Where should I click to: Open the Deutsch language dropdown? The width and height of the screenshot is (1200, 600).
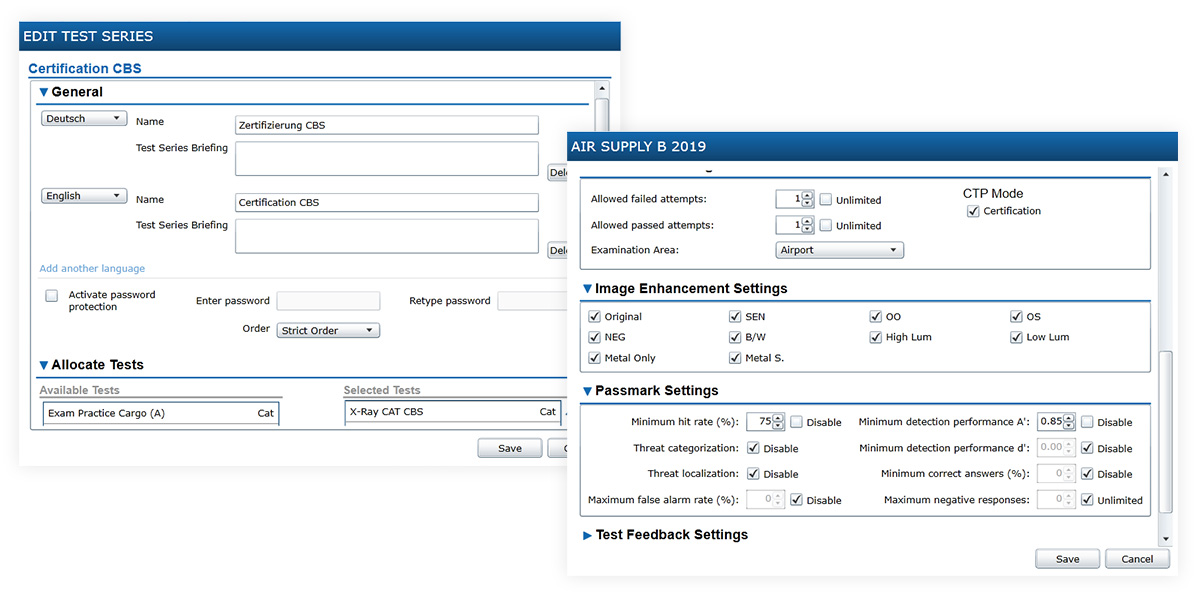pyautogui.click(x=84, y=119)
